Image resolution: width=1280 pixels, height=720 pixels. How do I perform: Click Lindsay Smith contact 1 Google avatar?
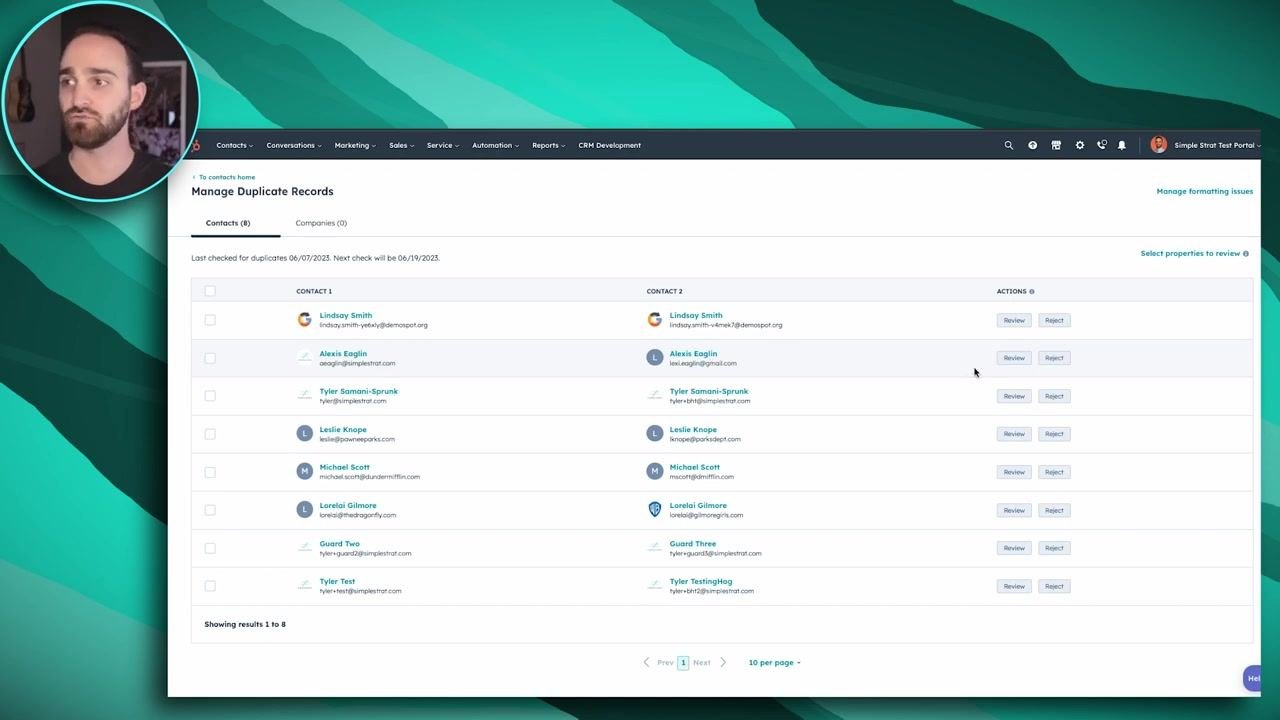(304, 320)
